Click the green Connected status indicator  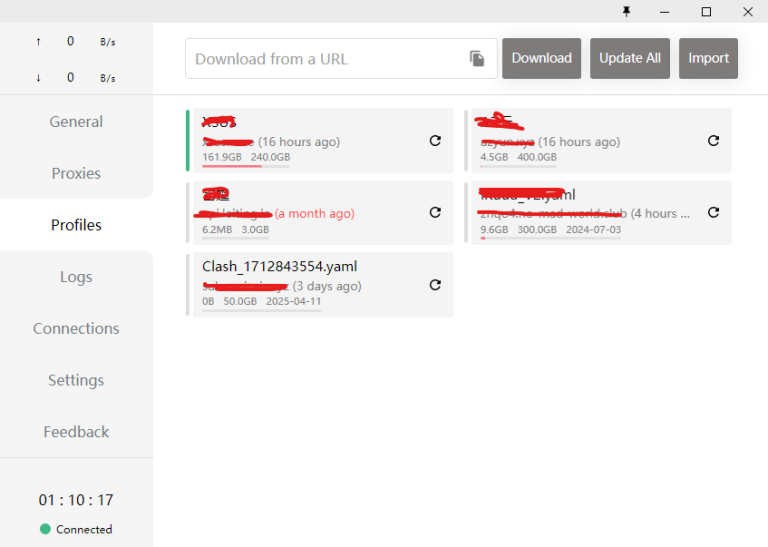(45, 529)
